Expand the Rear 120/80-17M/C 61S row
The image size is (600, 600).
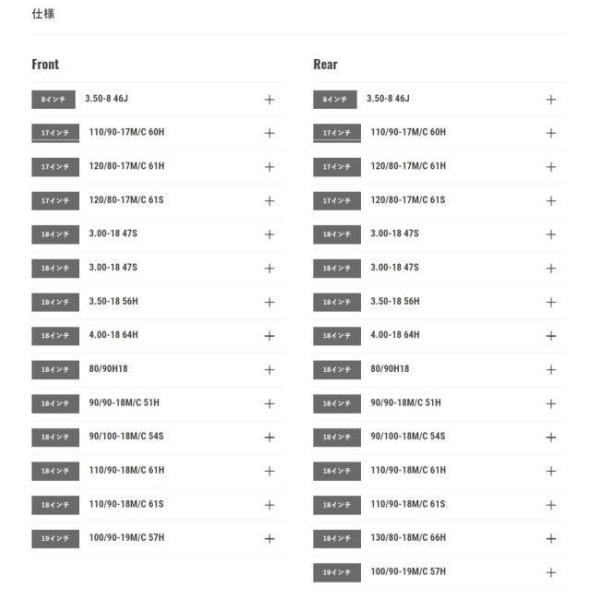(x=551, y=201)
